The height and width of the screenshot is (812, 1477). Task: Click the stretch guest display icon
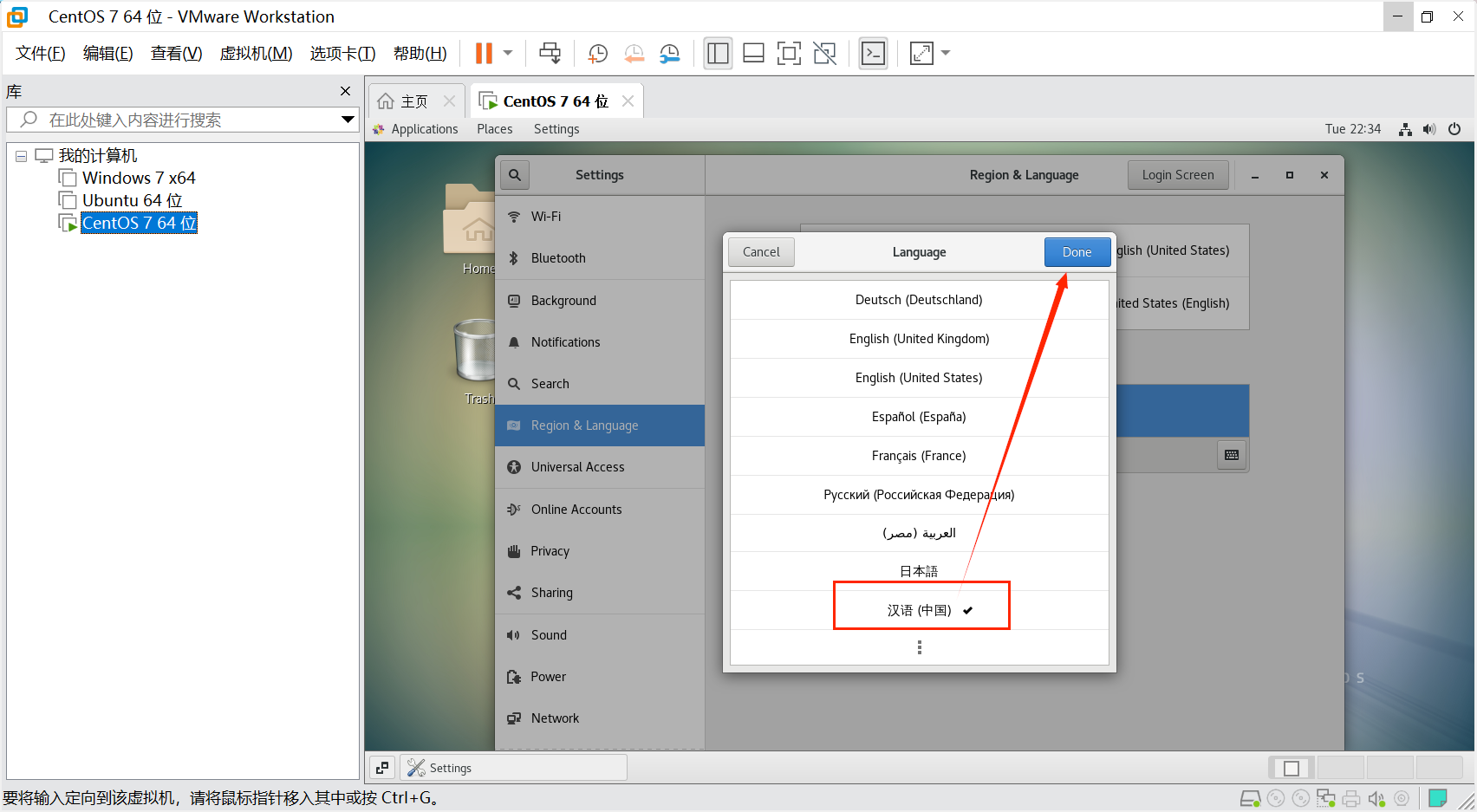[x=921, y=53]
